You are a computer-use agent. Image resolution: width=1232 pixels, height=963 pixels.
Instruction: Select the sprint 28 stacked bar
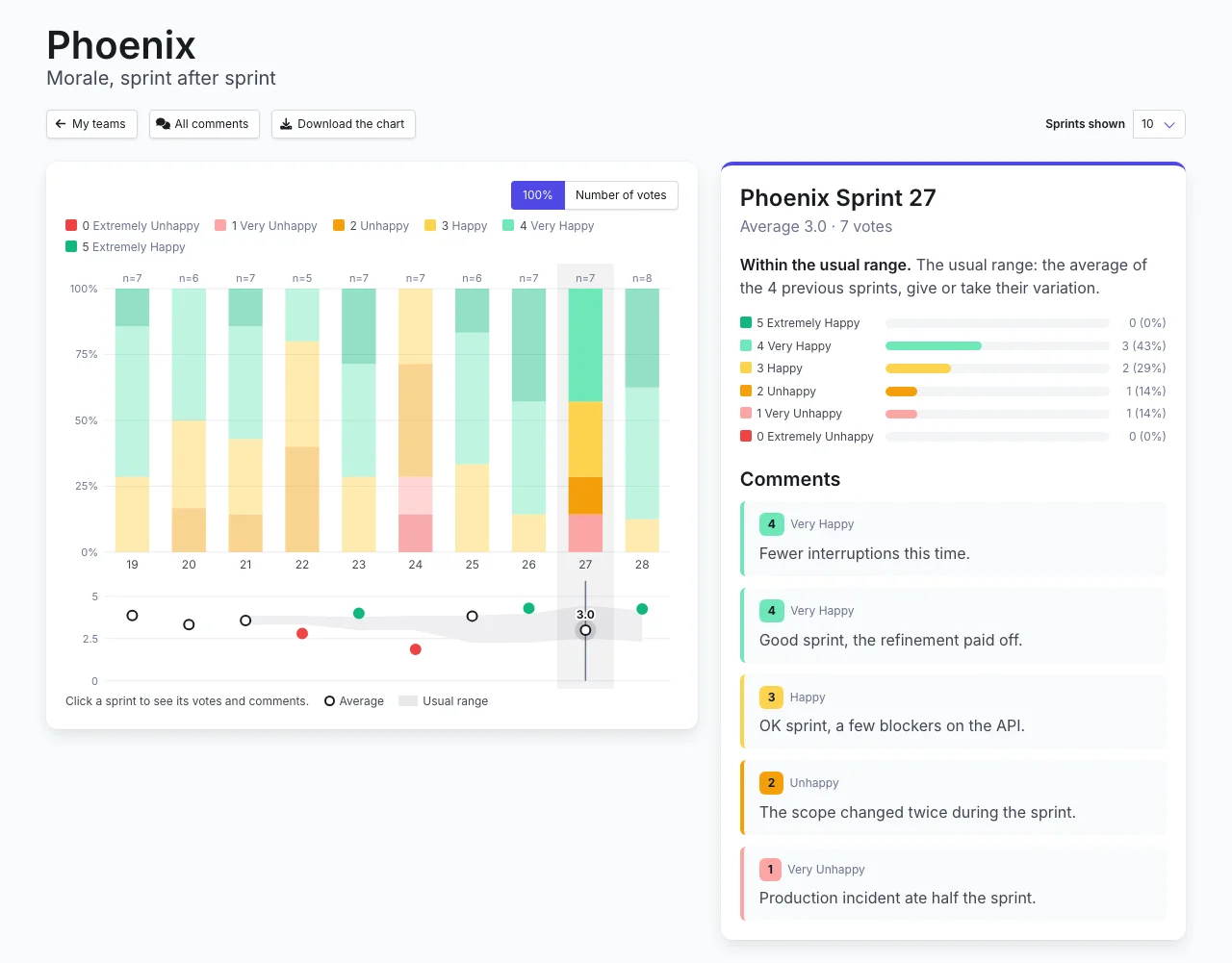tap(642, 420)
